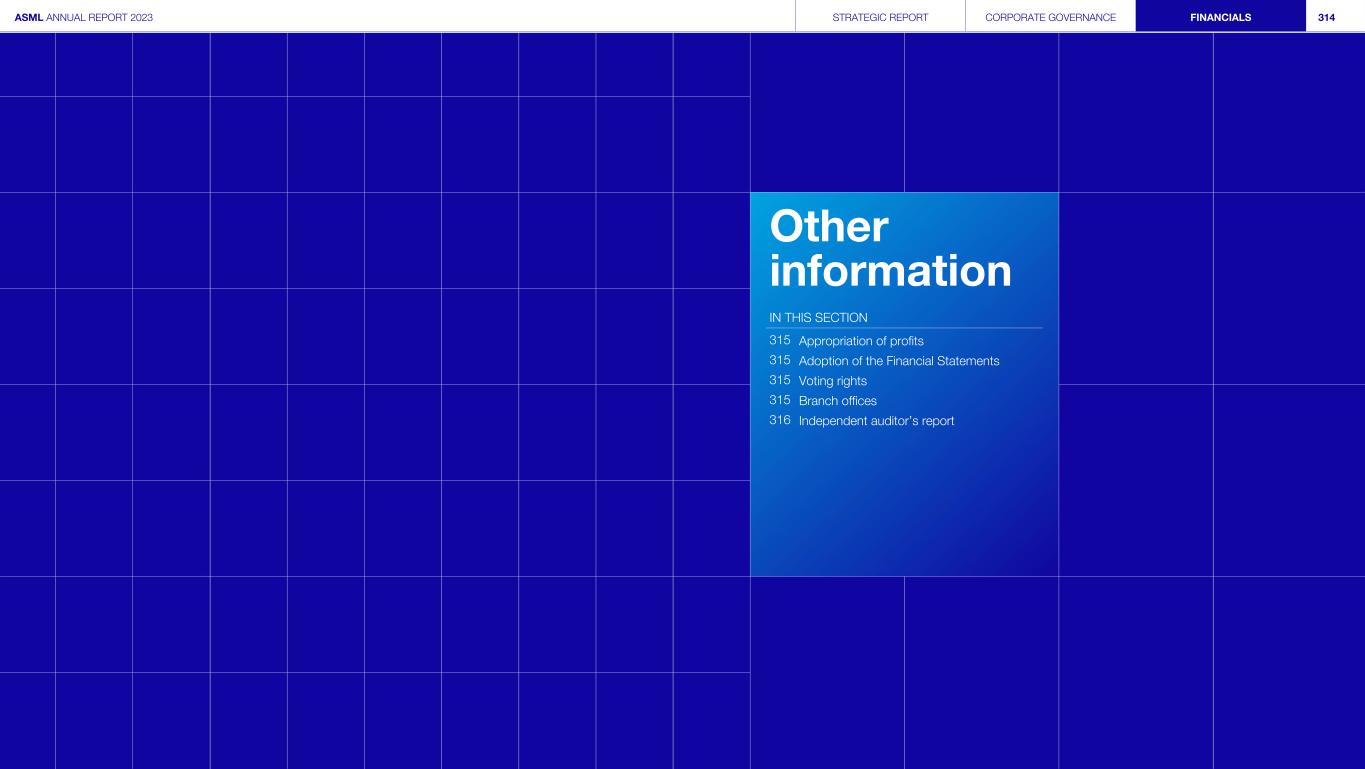This screenshot has height=769, width=1365.
Task: Click page number 316 beside auditor's report
Action: (780, 421)
